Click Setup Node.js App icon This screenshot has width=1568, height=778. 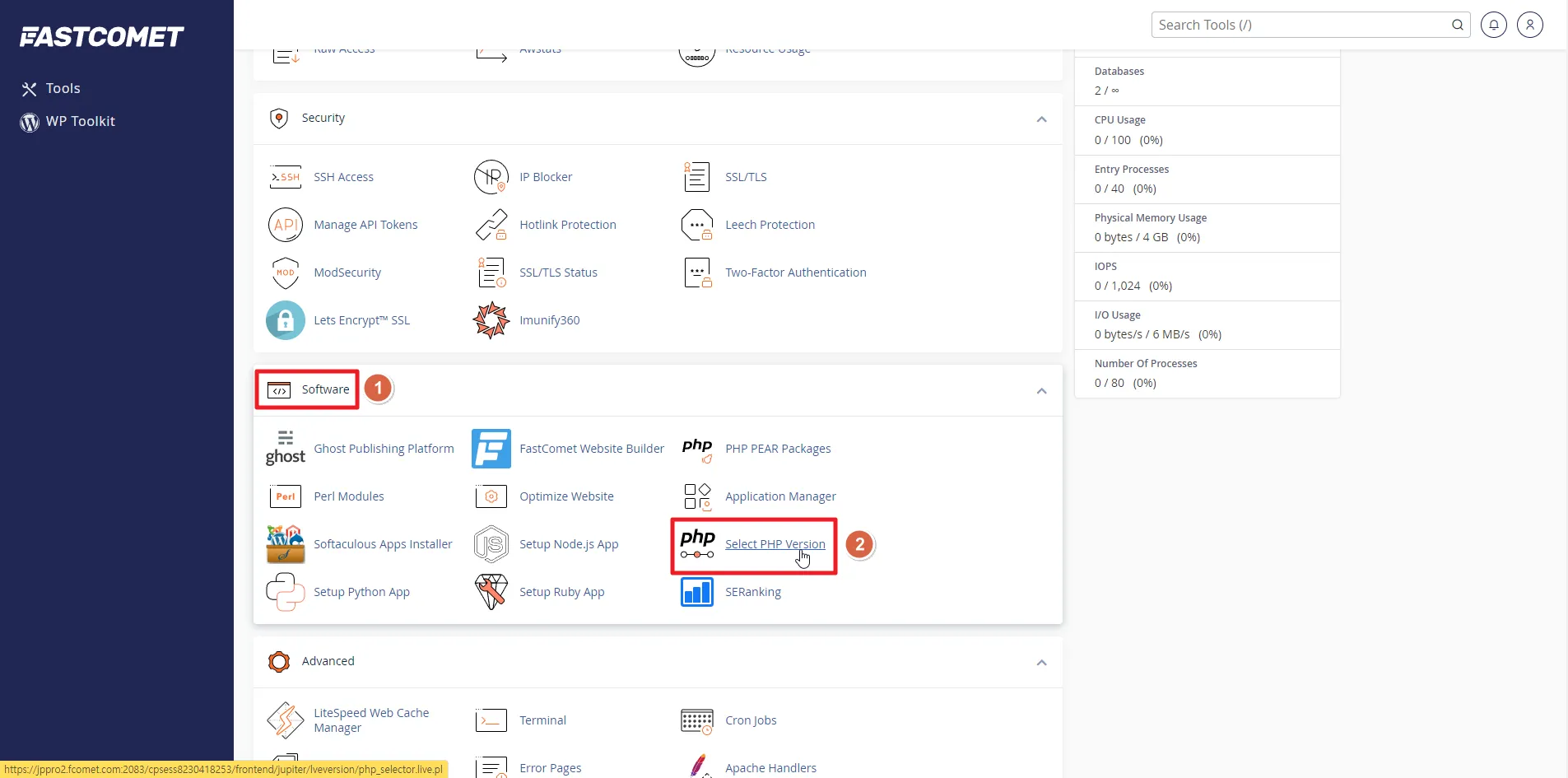[491, 544]
